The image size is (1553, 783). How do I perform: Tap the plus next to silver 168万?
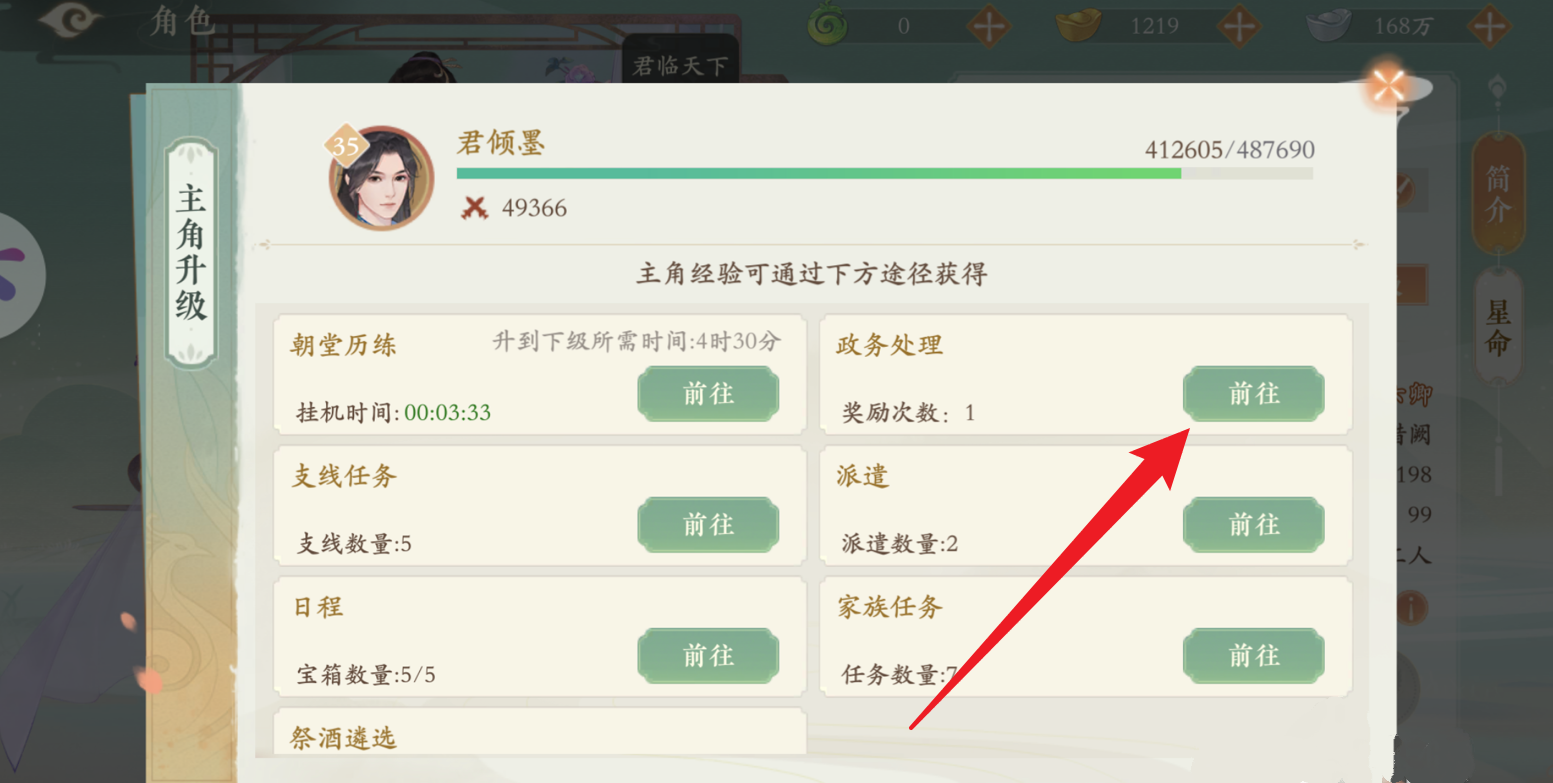[1490, 25]
